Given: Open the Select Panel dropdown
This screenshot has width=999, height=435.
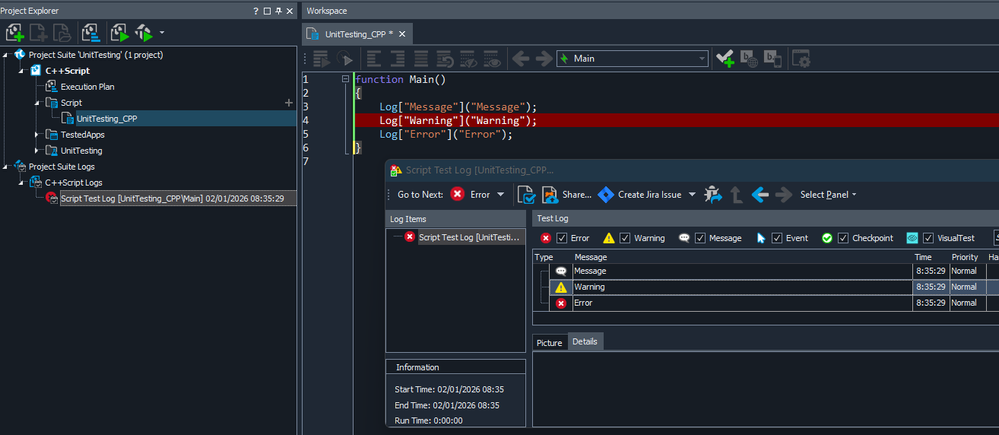Looking at the screenshot, I should pos(828,194).
